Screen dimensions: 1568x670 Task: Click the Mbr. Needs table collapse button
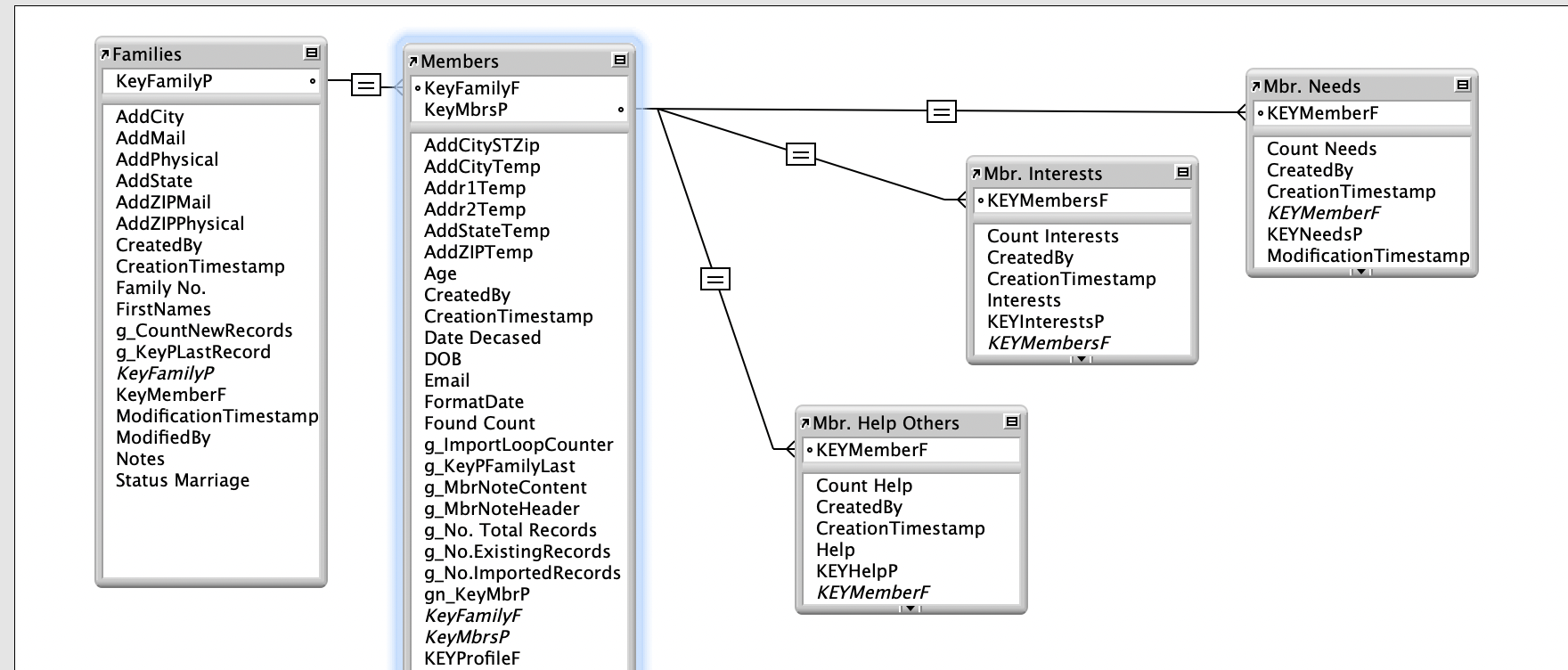coord(1462,86)
